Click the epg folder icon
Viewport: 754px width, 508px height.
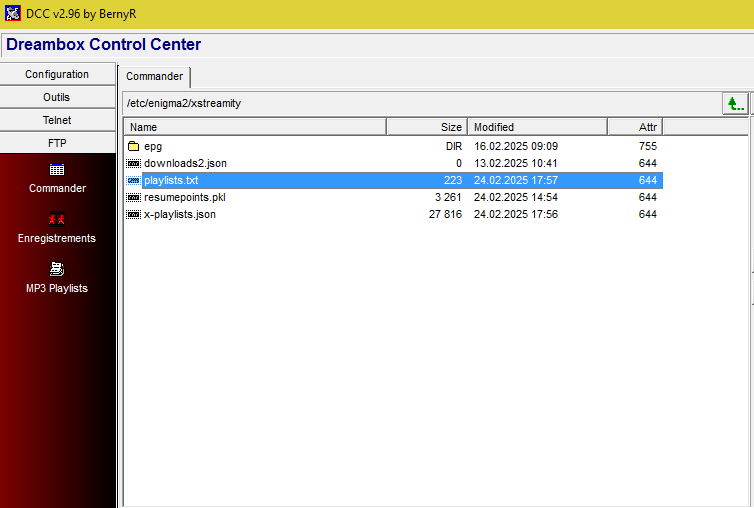[x=133, y=146]
